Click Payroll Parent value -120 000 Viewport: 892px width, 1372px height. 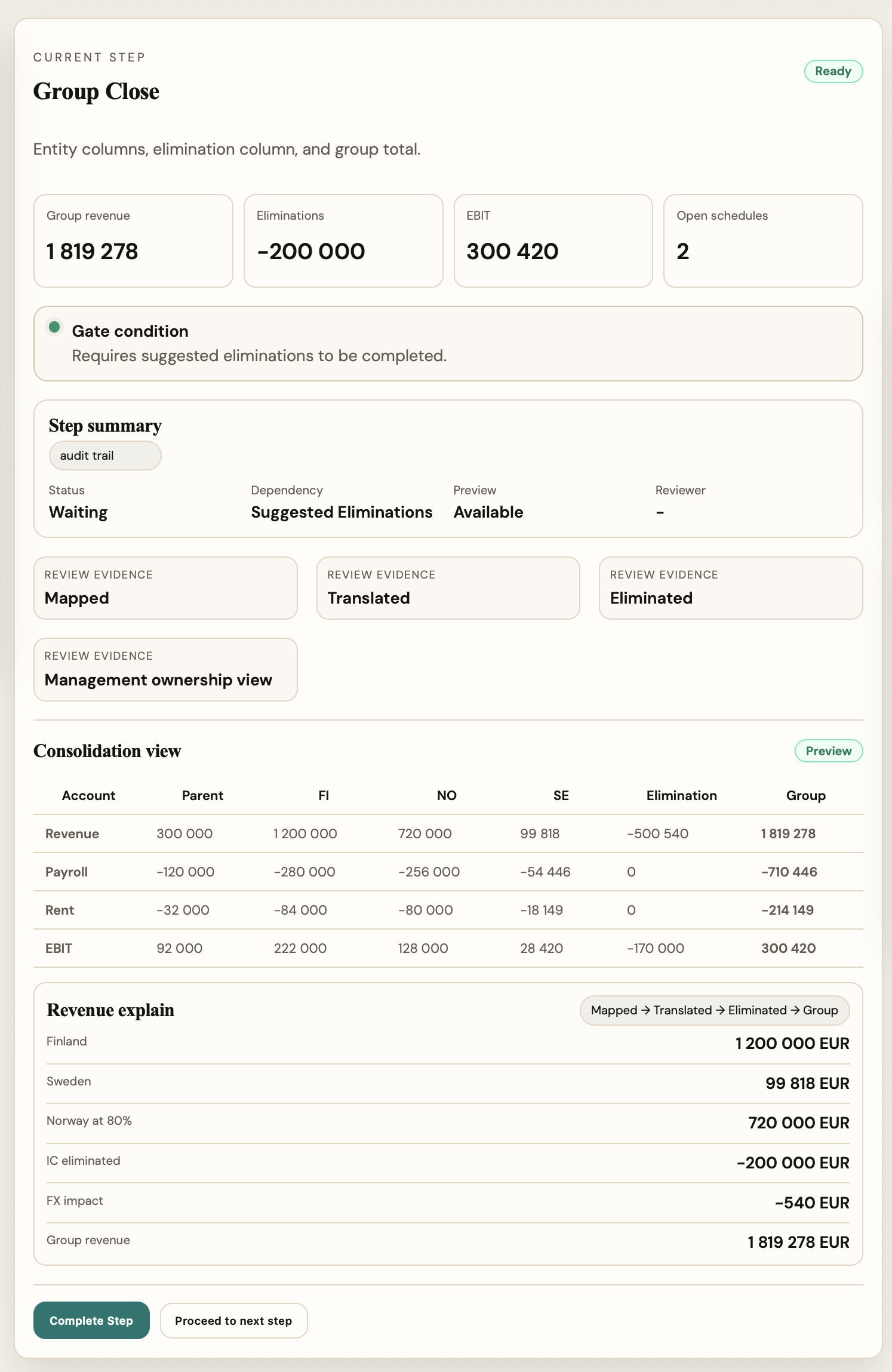pyautogui.click(x=185, y=872)
